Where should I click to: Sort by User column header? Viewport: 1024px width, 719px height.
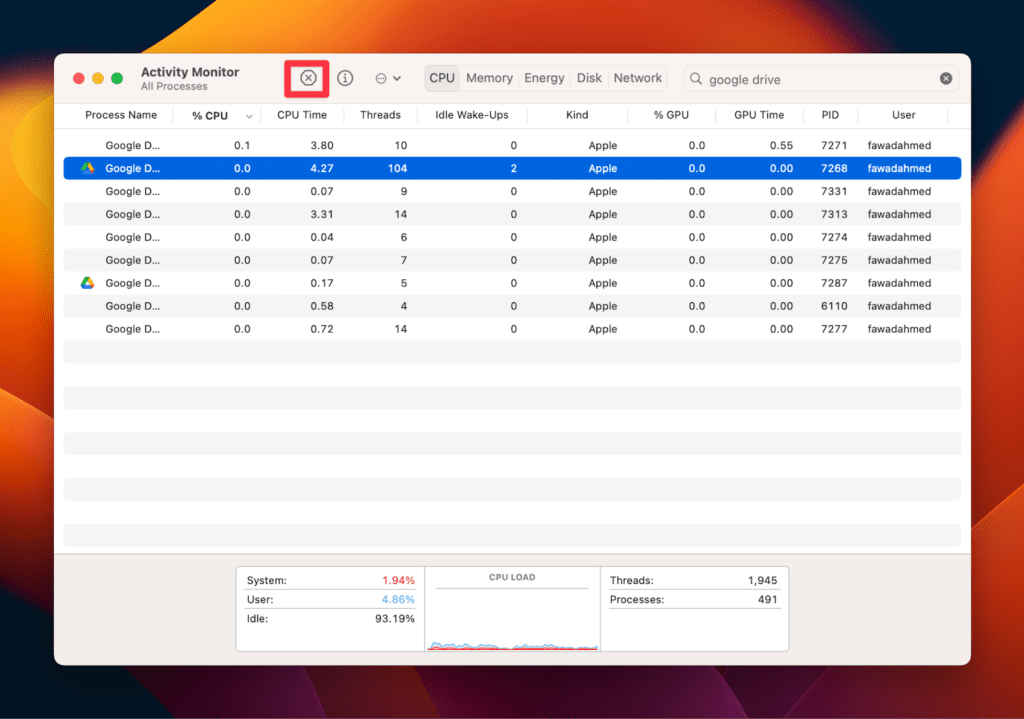(903, 115)
